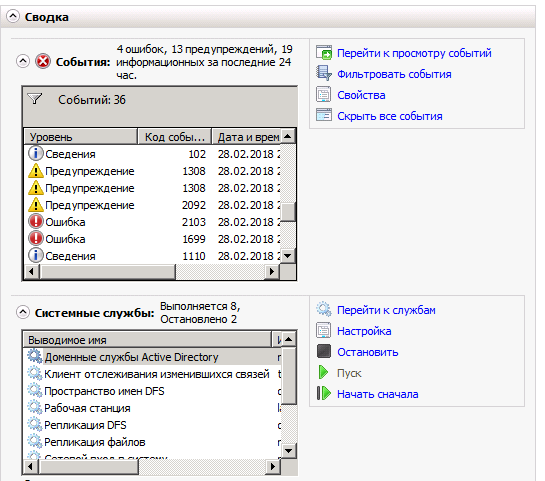Collapse the Системные службы section chevron
Screen dimensions: 545x481
tap(23, 312)
